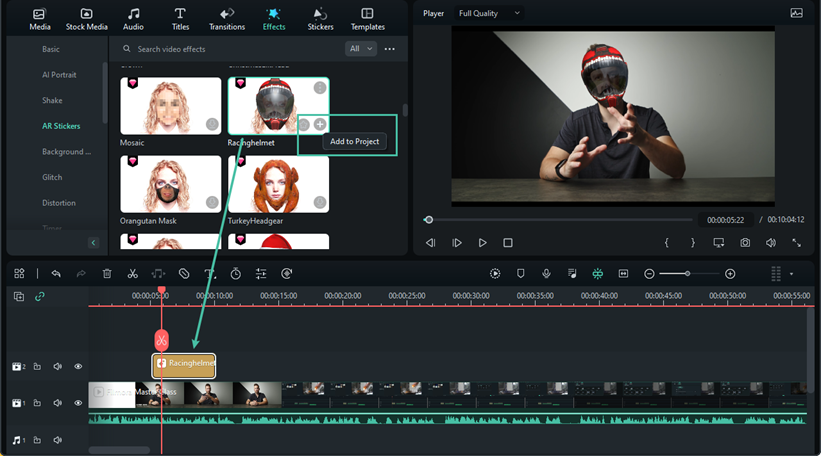This screenshot has width=821, height=456.
Task: Undo the last action
Action: click(56, 273)
